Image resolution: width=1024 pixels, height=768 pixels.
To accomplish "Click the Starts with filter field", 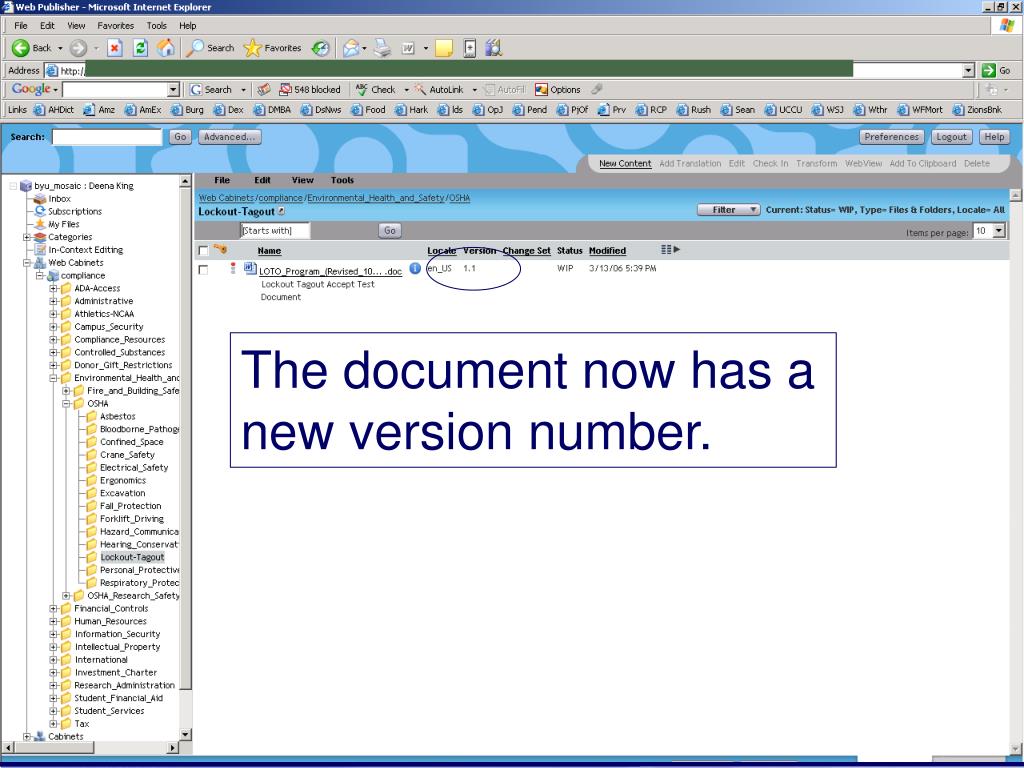I will click(275, 230).
